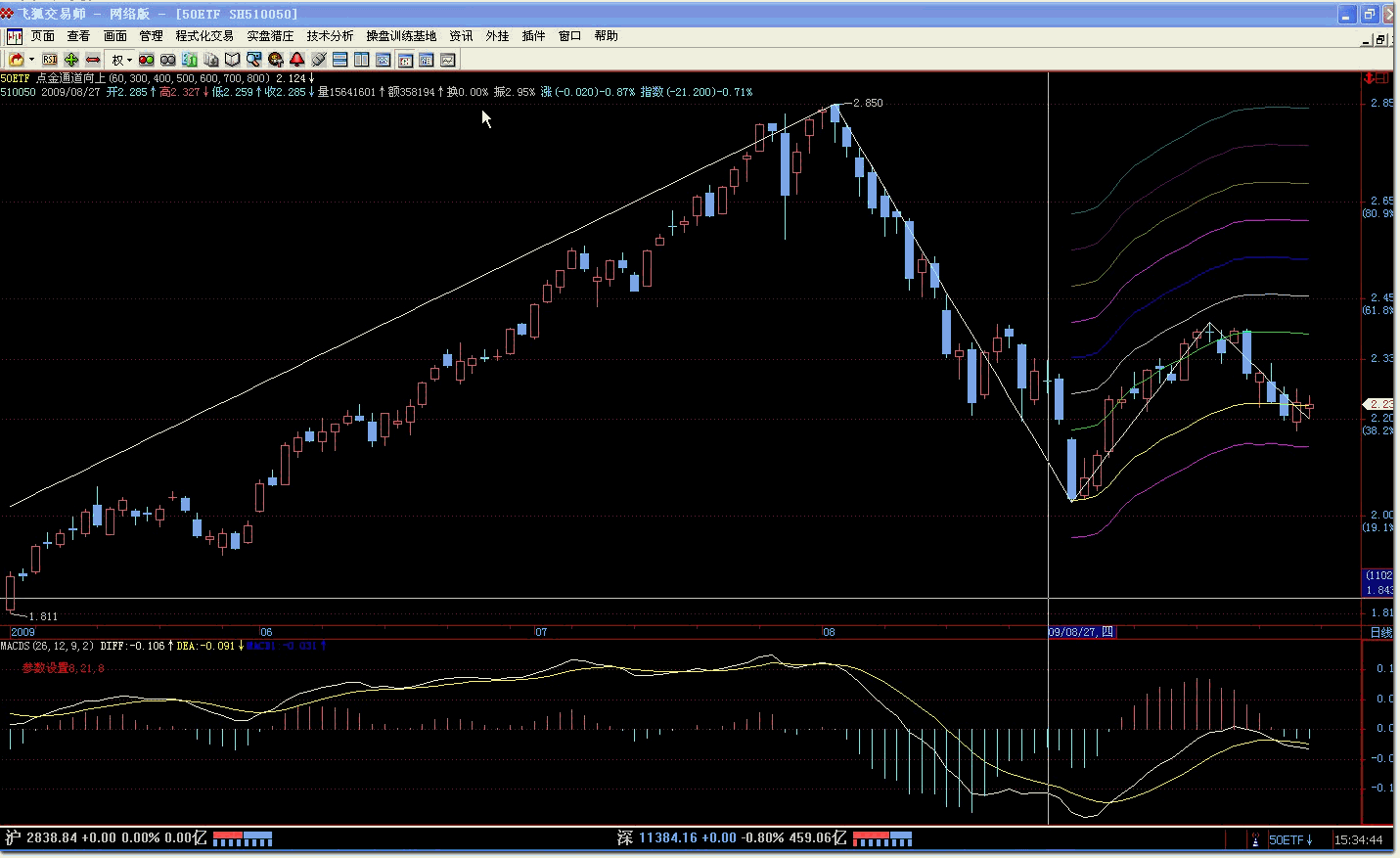Image resolution: width=1400 pixels, height=858 pixels.
Task: Open the 程式化交易 menu
Action: (x=204, y=36)
